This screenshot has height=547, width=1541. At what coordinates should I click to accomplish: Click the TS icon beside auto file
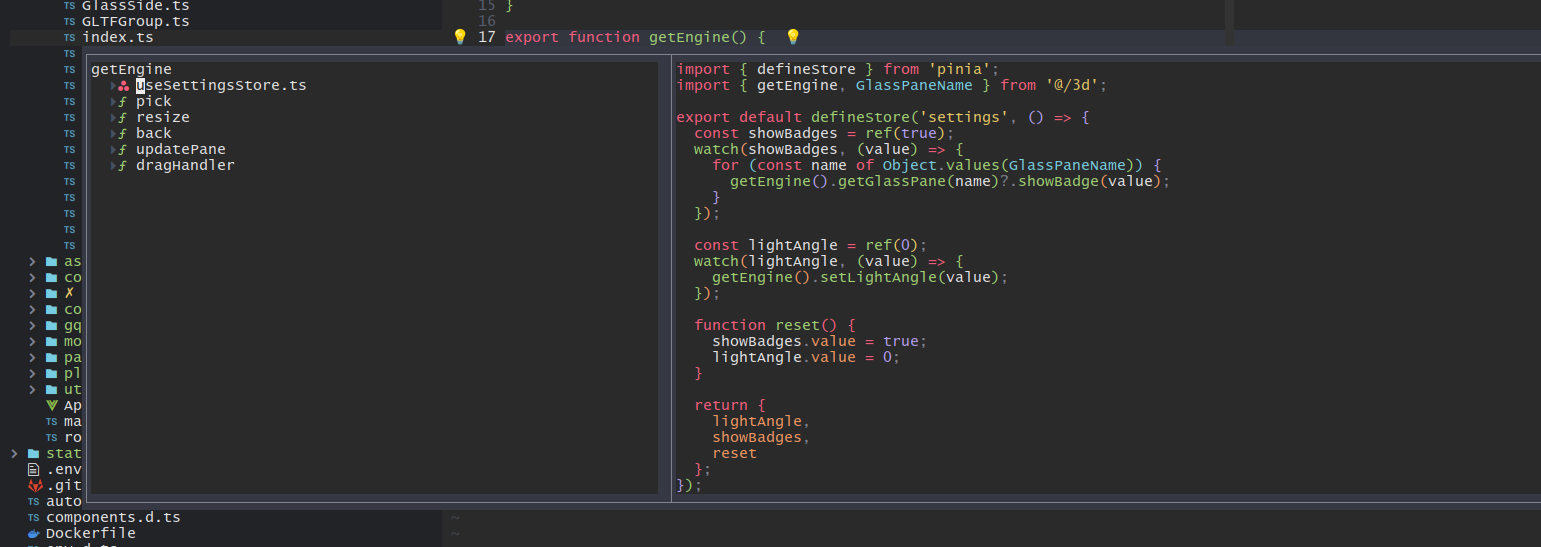pyautogui.click(x=34, y=501)
